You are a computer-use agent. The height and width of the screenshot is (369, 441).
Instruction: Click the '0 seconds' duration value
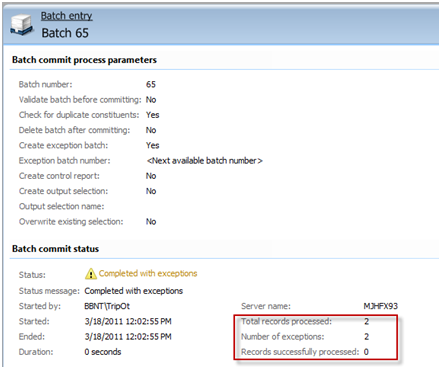[103, 352]
